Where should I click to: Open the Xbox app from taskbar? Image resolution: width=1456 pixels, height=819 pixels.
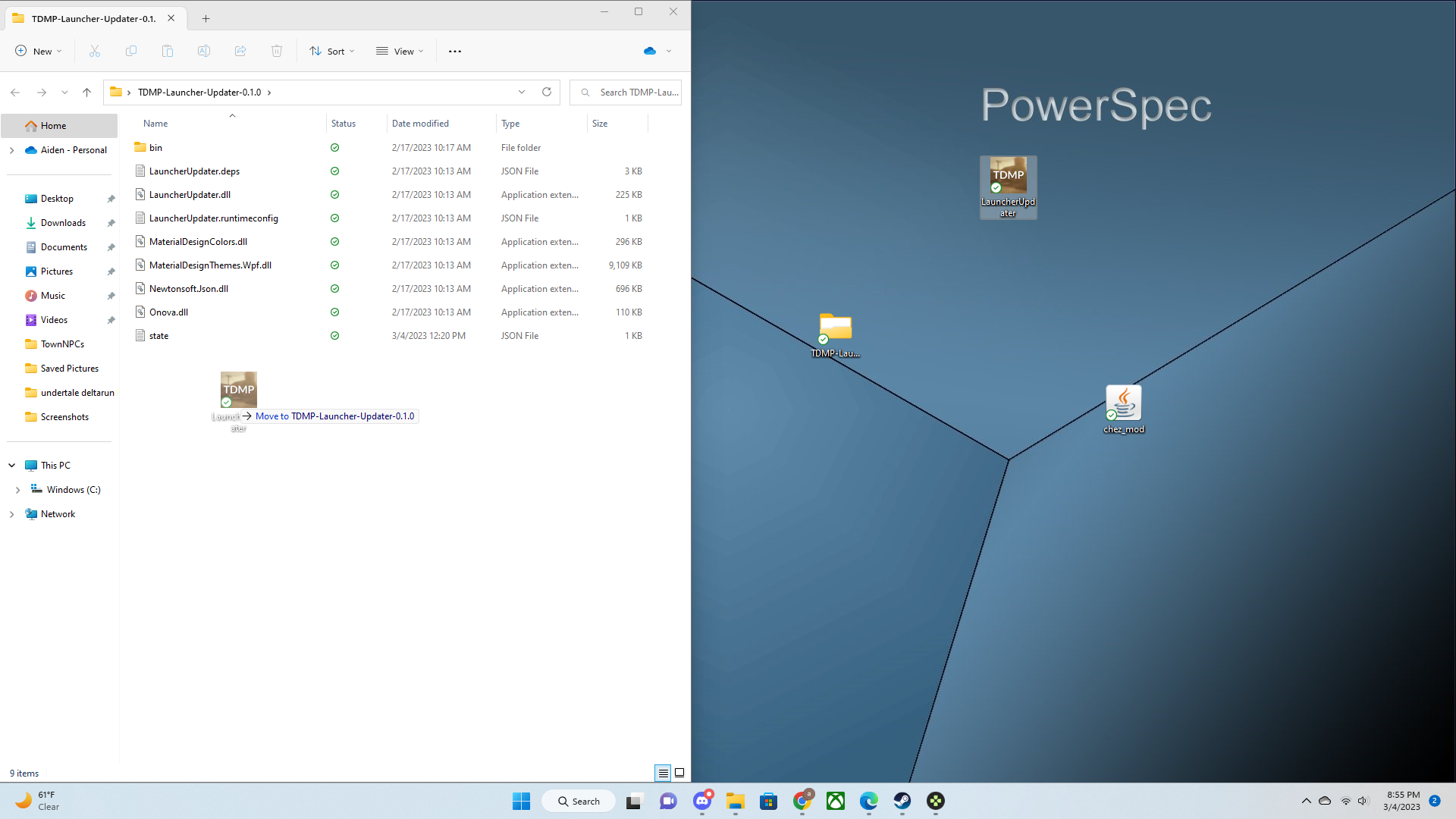[835, 801]
